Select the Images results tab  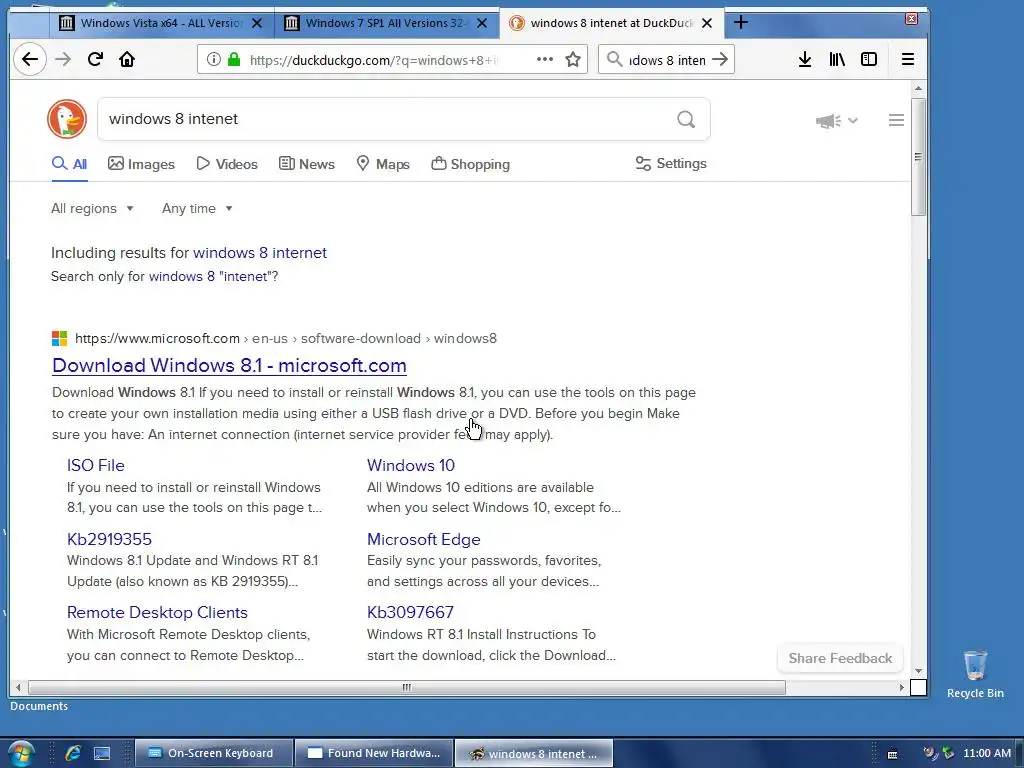141,164
